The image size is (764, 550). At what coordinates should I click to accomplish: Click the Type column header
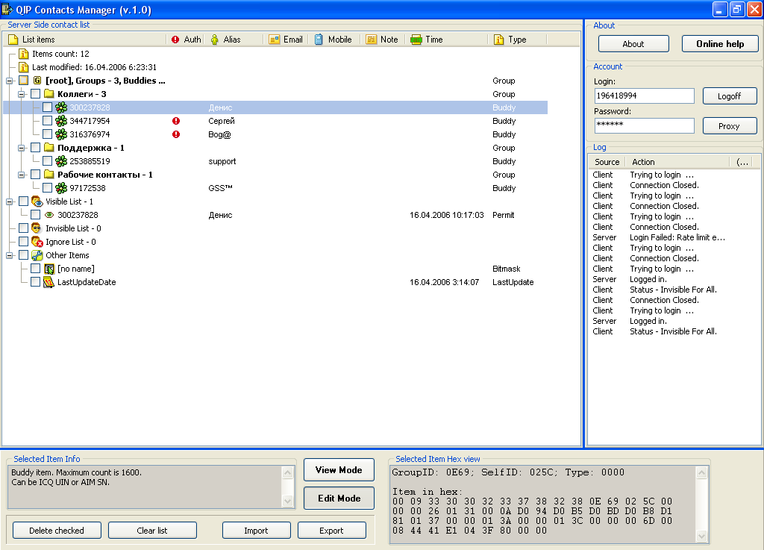(516, 39)
